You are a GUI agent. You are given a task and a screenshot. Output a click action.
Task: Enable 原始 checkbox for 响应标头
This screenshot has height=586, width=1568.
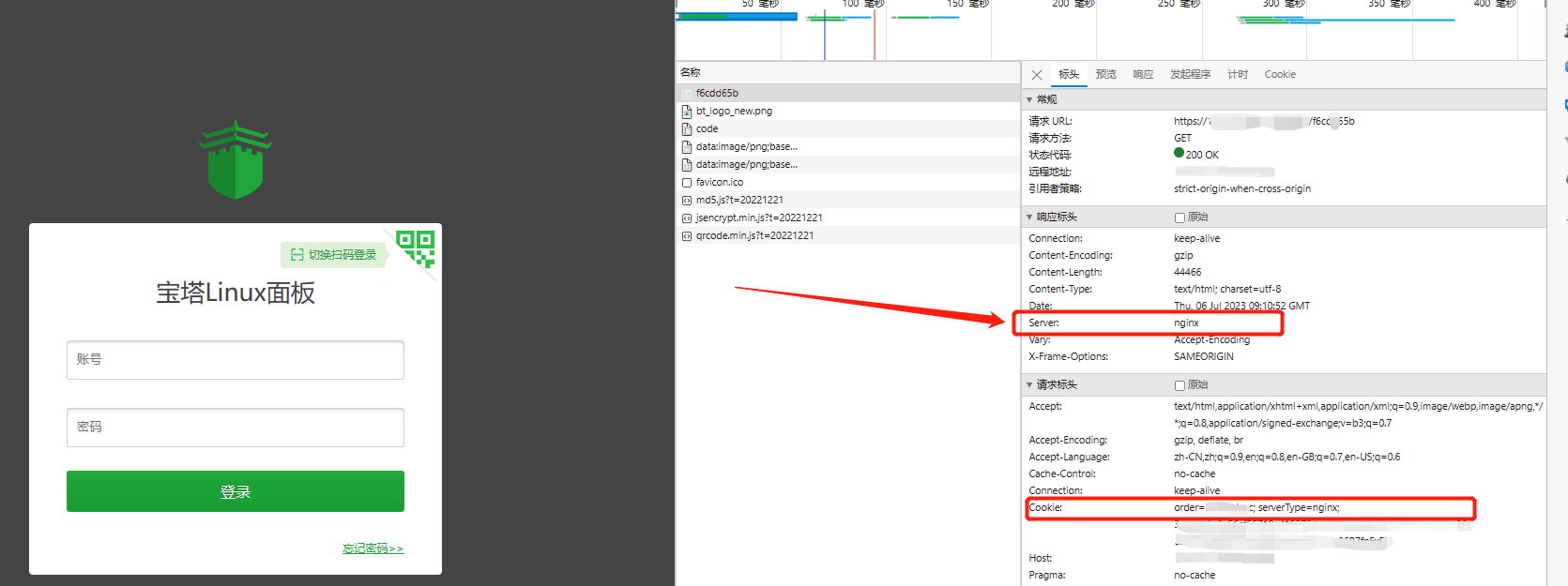1180,218
